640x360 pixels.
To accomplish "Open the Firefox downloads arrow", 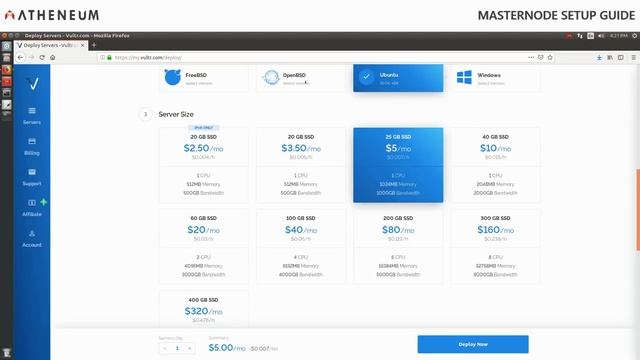I will tap(599, 58).
